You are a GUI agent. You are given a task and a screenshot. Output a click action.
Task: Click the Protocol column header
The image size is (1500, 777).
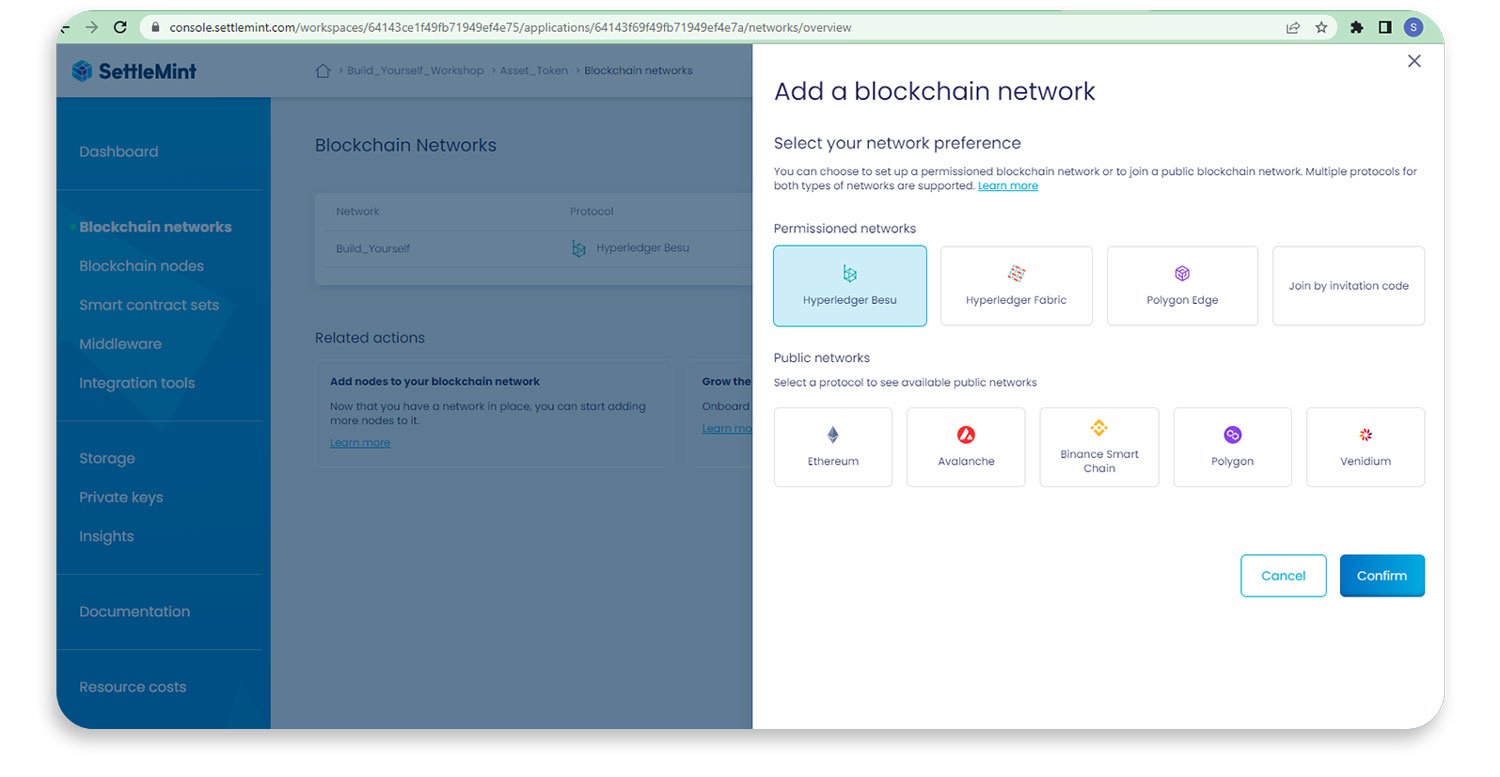tap(592, 212)
